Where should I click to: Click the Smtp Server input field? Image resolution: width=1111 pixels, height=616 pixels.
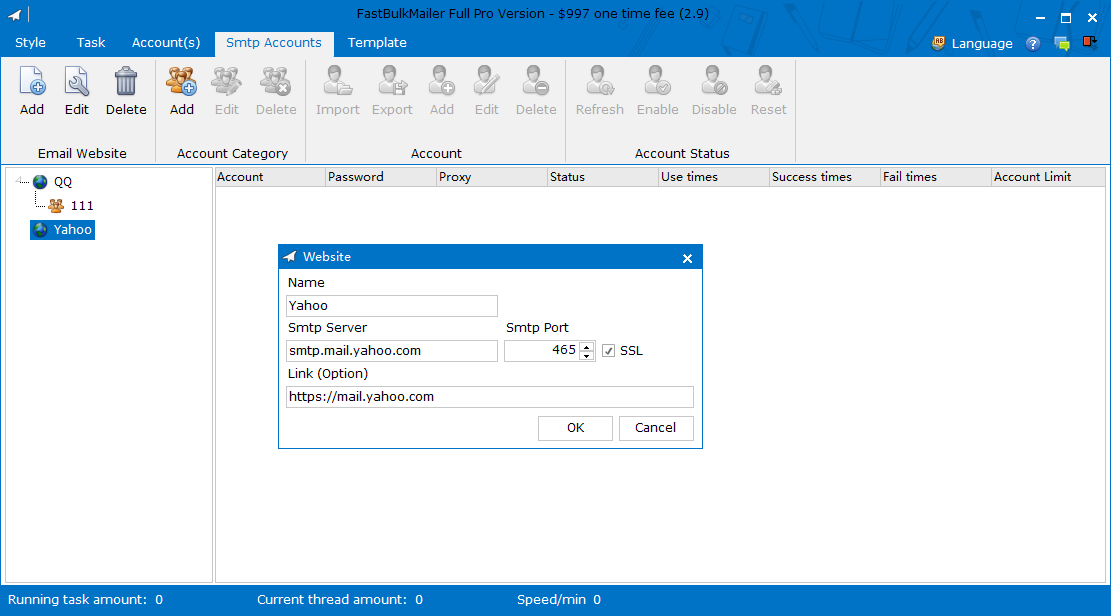coord(392,351)
